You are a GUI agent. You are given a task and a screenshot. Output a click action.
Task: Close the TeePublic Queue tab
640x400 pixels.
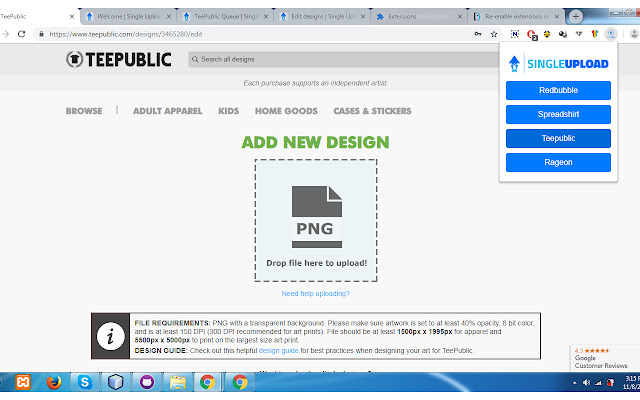click(266, 16)
